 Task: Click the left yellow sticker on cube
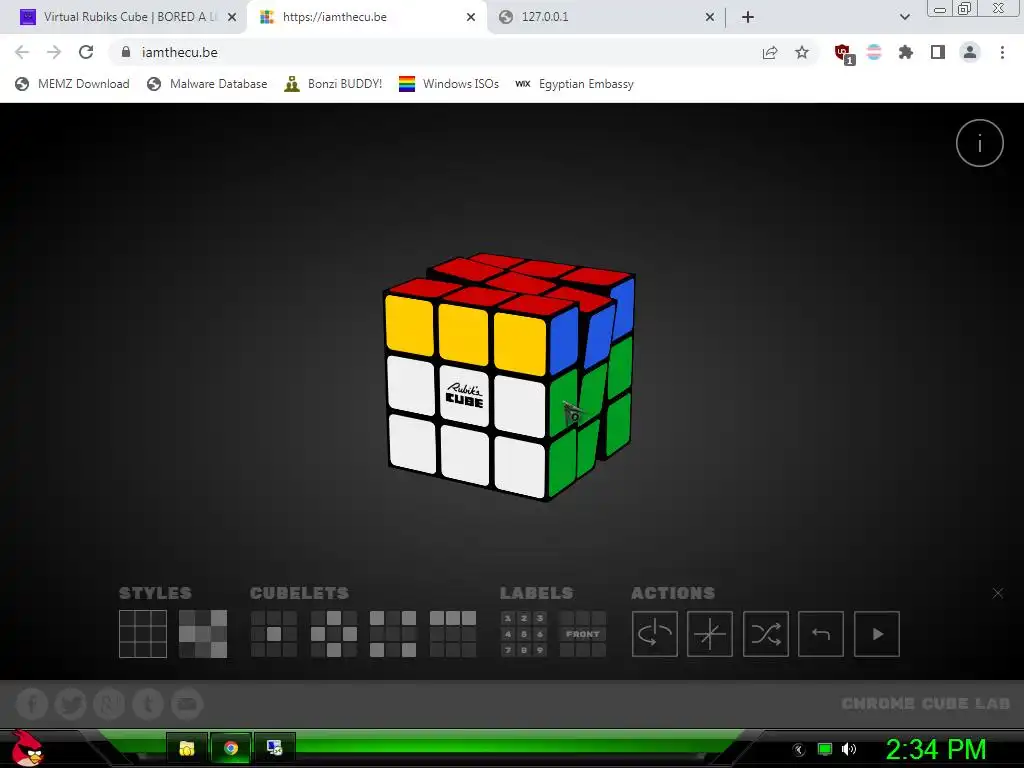click(409, 325)
